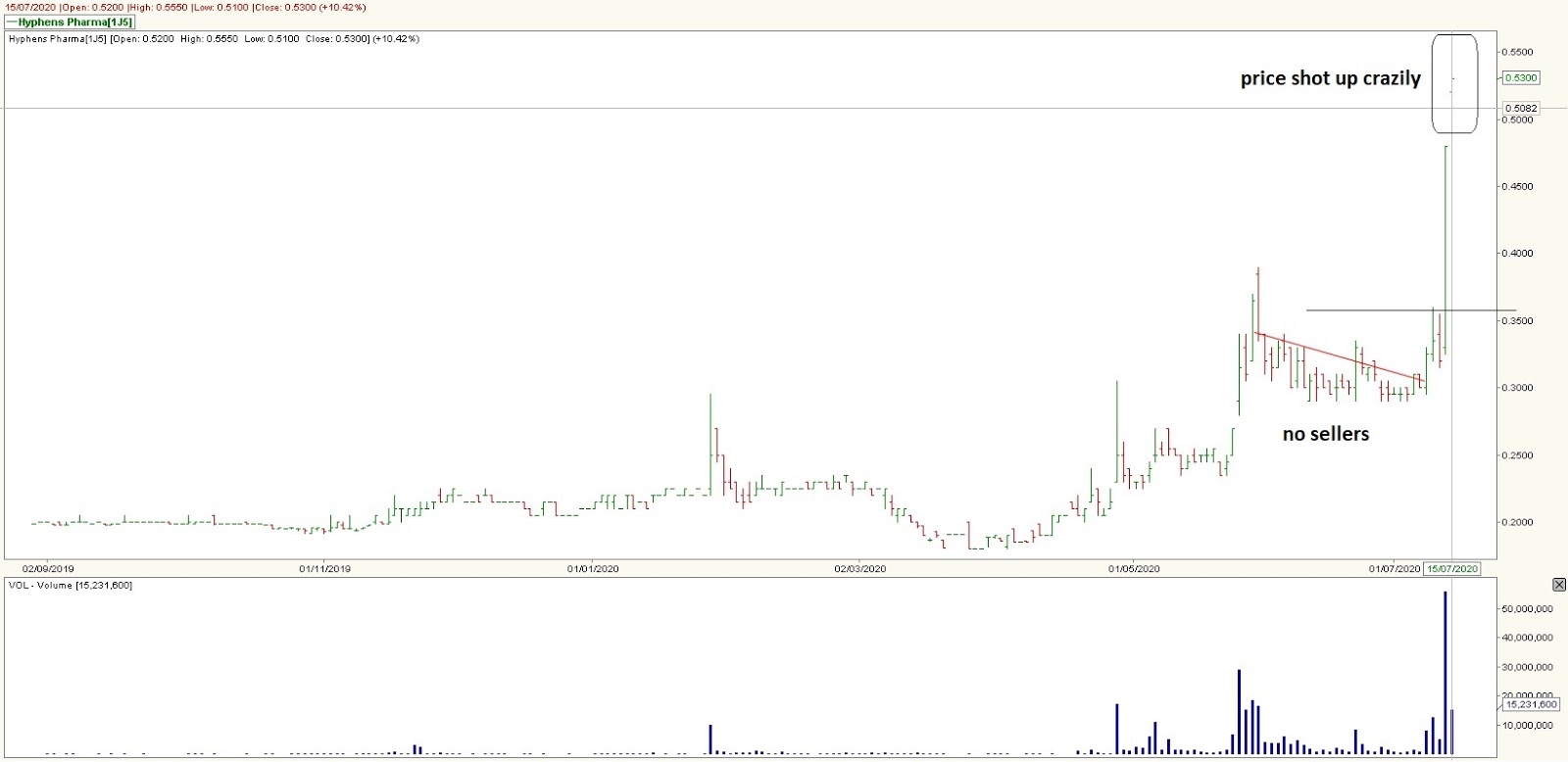Click the 02/09/2019 date axis label
Viewport: 1568px width, 762px height.
click(x=49, y=568)
